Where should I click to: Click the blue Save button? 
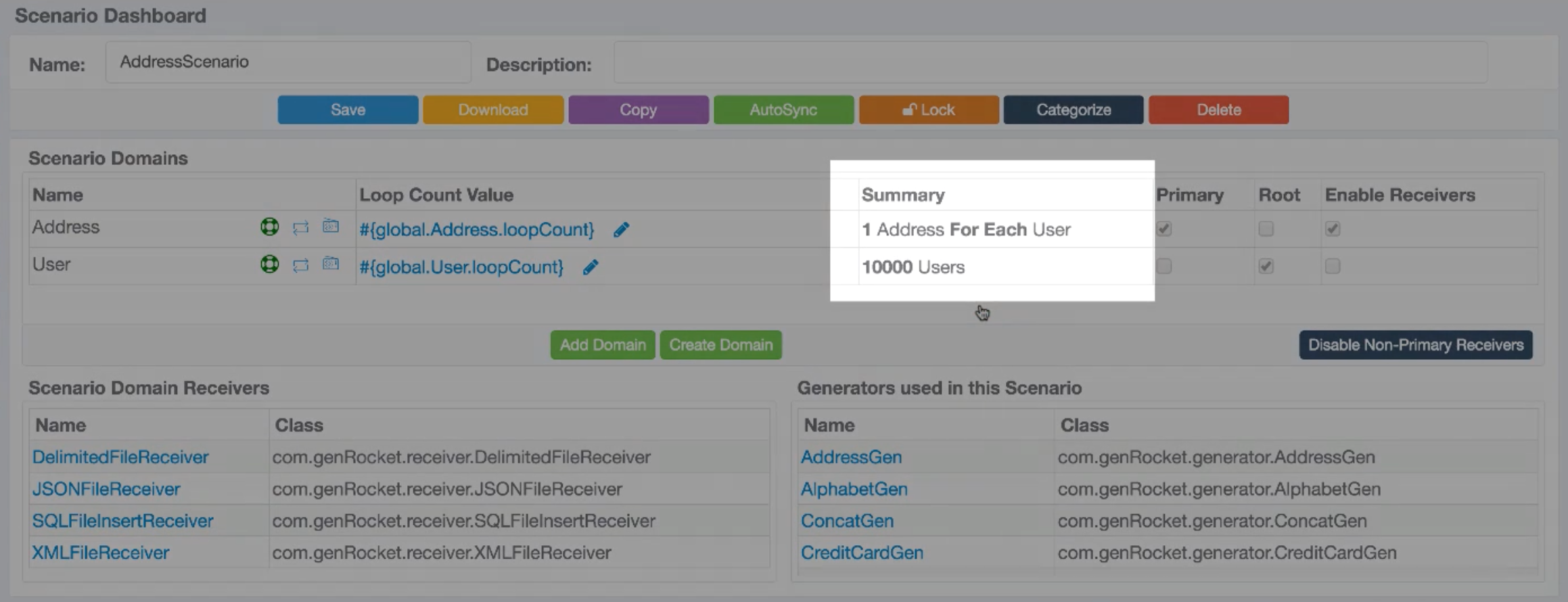pos(348,110)
